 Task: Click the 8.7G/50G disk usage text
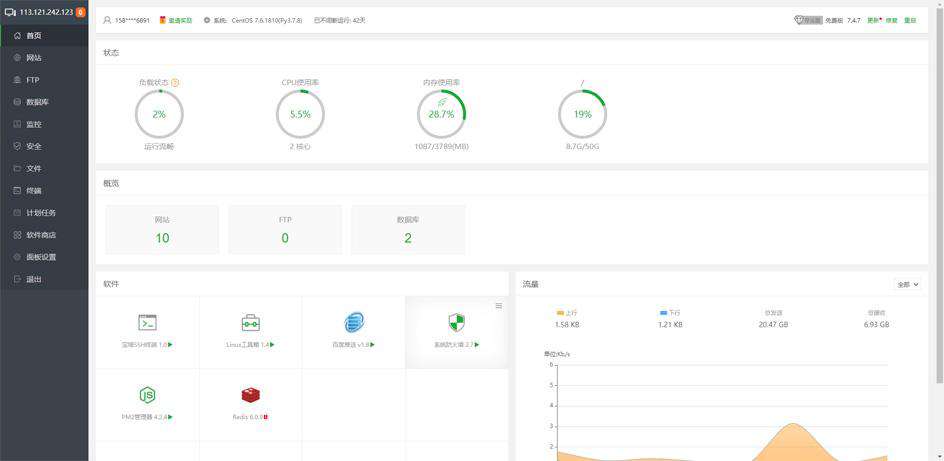coord(582,146)
